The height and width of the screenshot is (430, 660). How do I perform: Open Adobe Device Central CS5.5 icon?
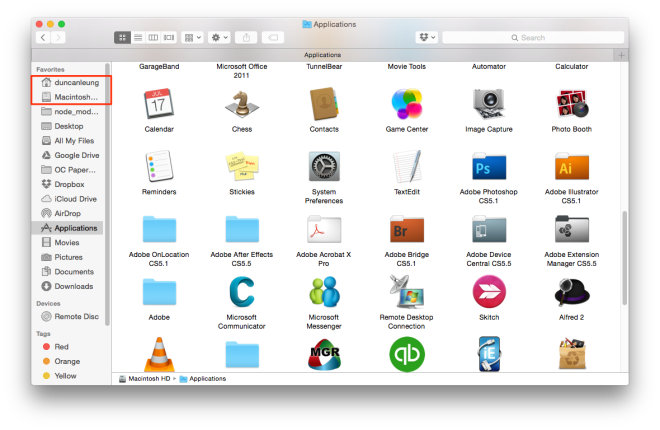point(489,229)
